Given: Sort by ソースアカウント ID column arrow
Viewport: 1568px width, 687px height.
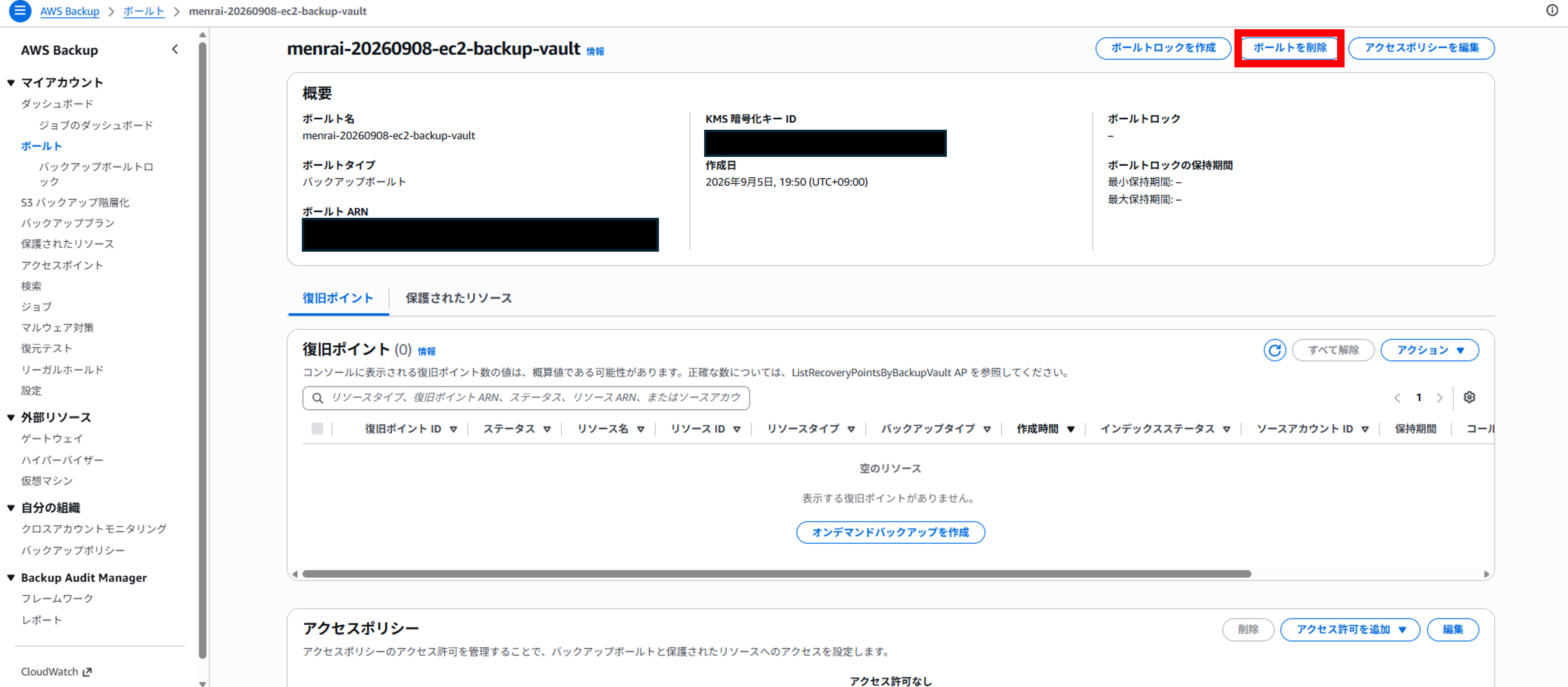Looking at the screenshot, I should [1365, 429].
